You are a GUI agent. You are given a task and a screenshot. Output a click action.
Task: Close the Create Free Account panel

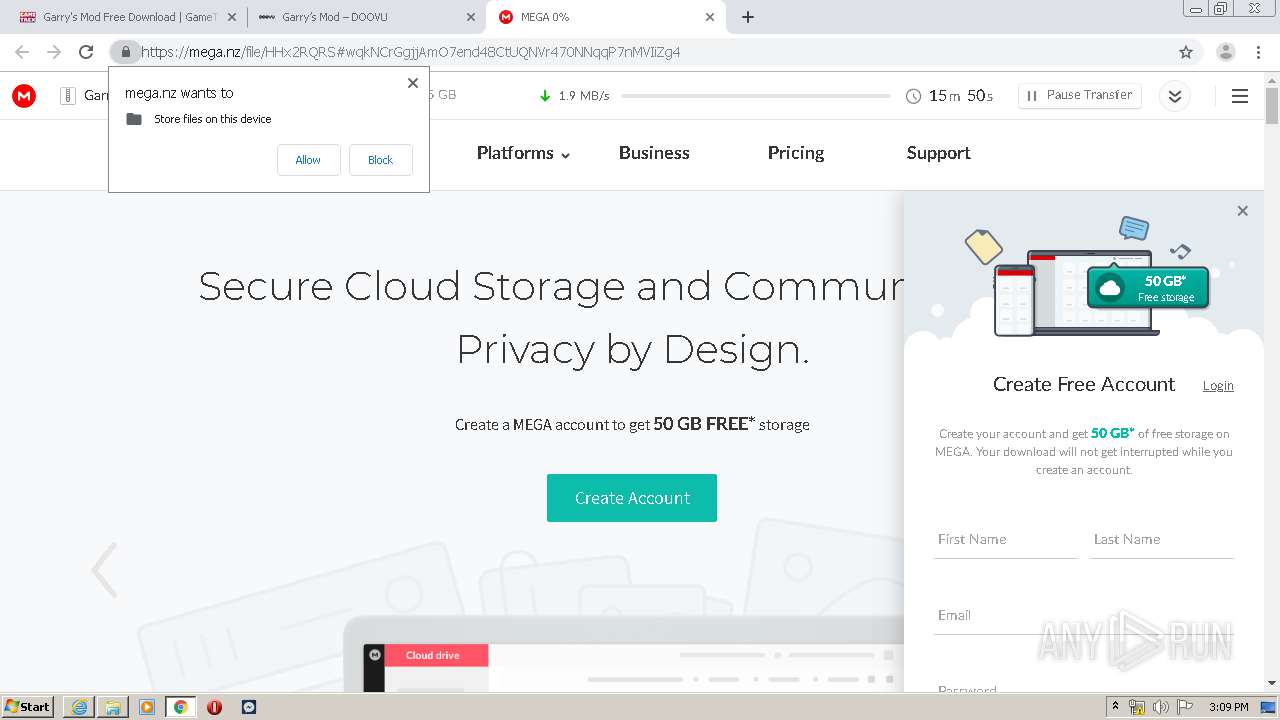click(1242, 211)
